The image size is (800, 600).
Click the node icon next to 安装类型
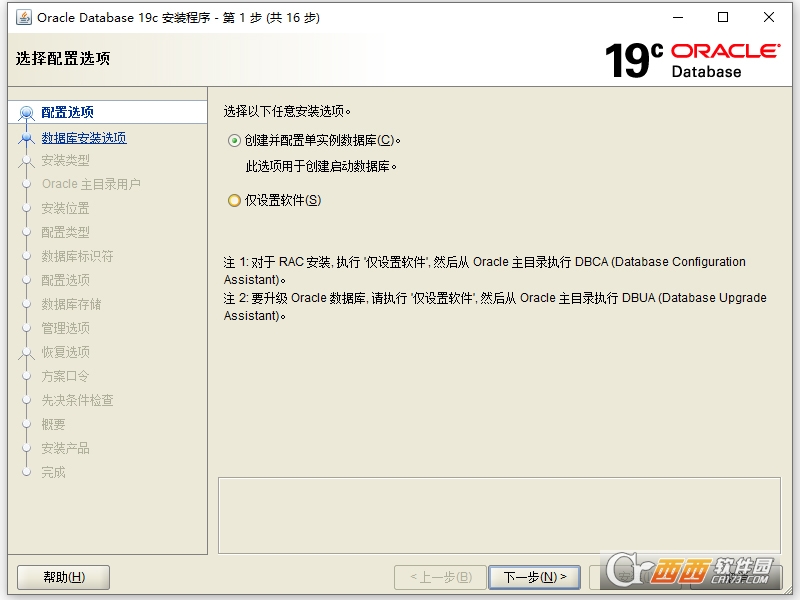(26, 161)
